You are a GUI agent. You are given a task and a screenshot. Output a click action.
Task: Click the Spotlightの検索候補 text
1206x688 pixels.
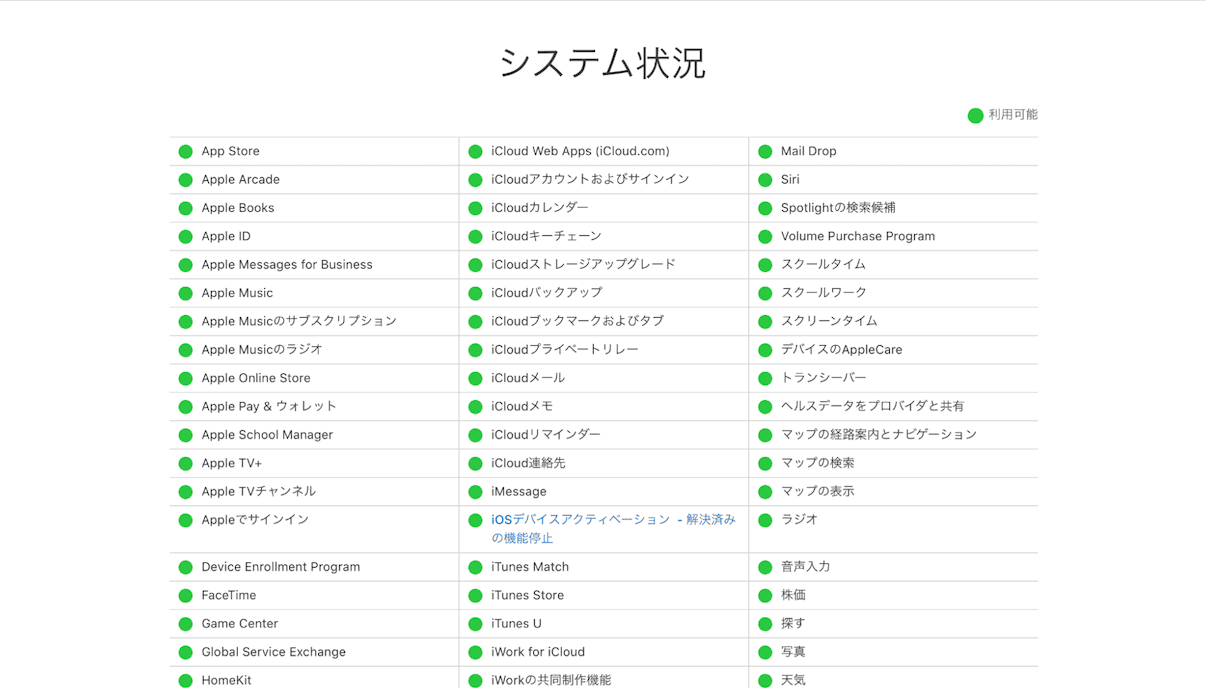(838, 208)
